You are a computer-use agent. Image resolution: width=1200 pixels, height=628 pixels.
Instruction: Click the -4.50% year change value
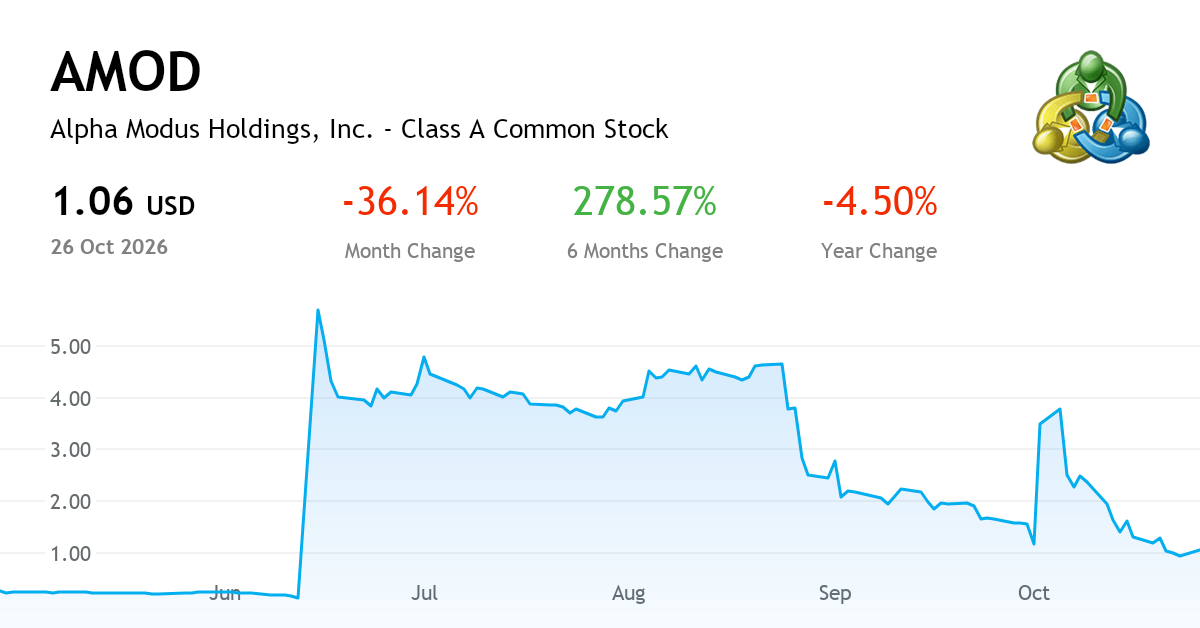[x=880, y=203]
